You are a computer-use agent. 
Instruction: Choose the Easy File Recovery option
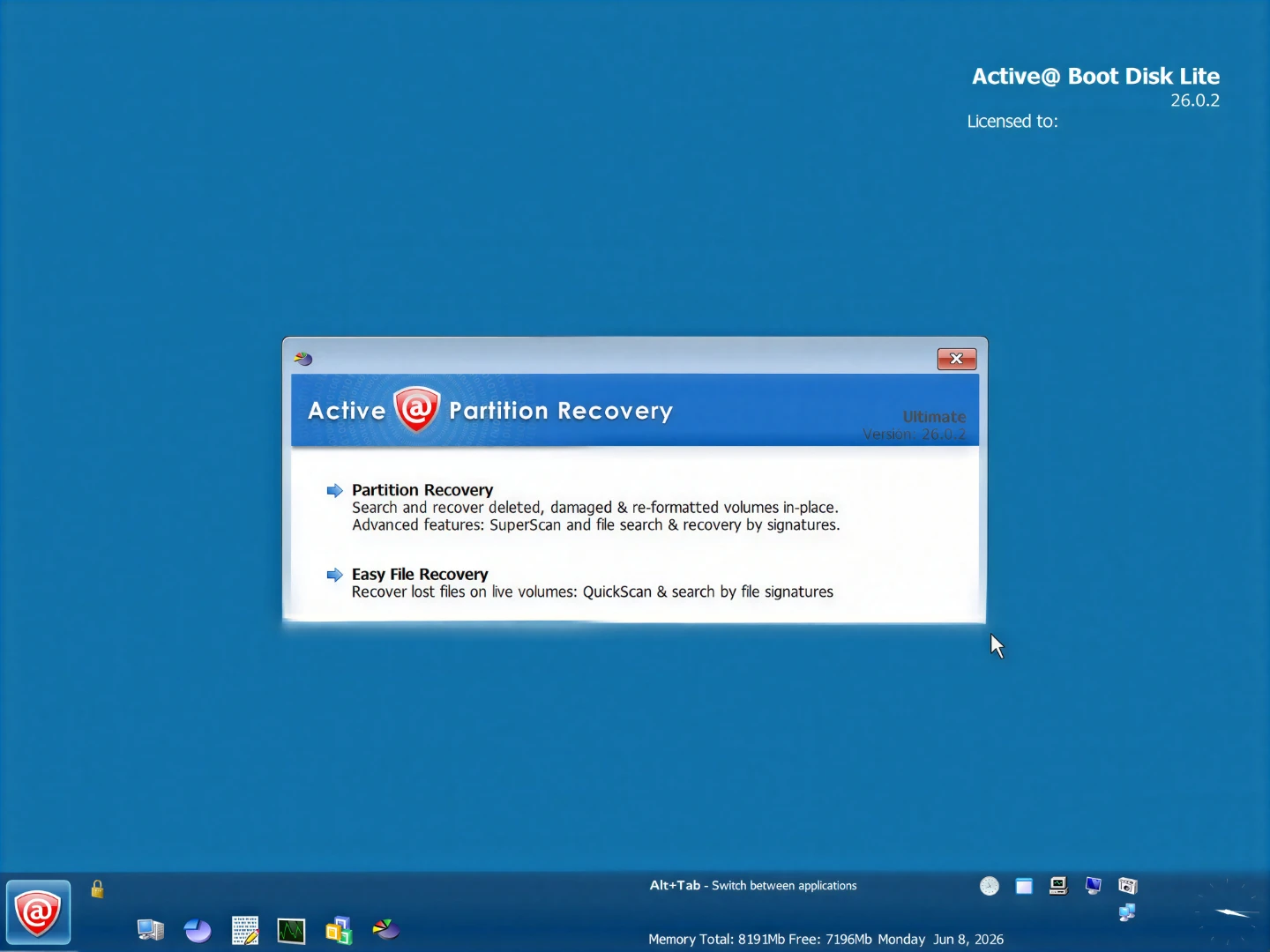pyautogui.click(x=420, y=575)
